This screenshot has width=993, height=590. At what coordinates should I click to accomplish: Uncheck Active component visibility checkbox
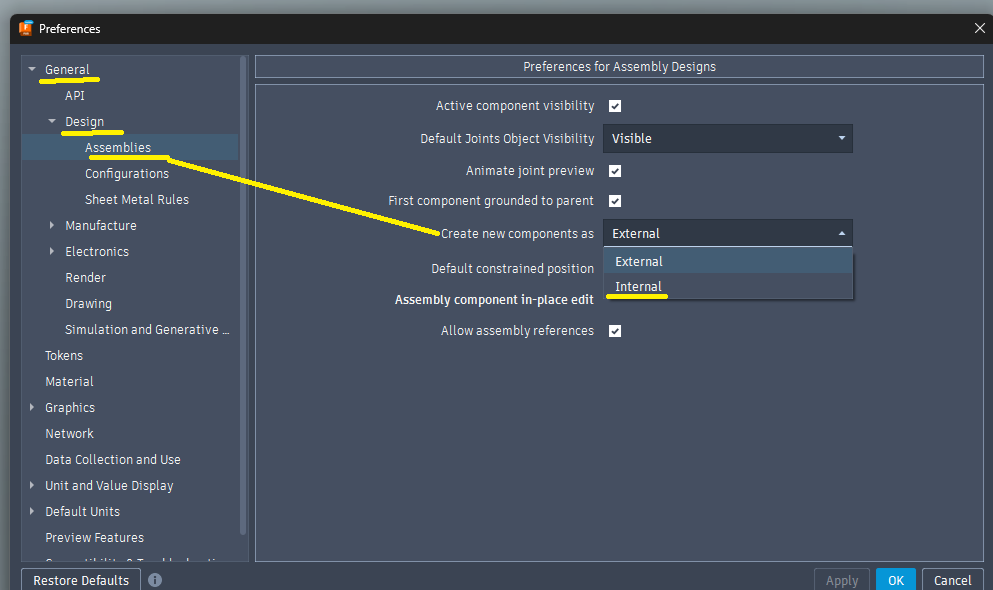point(615,106)
